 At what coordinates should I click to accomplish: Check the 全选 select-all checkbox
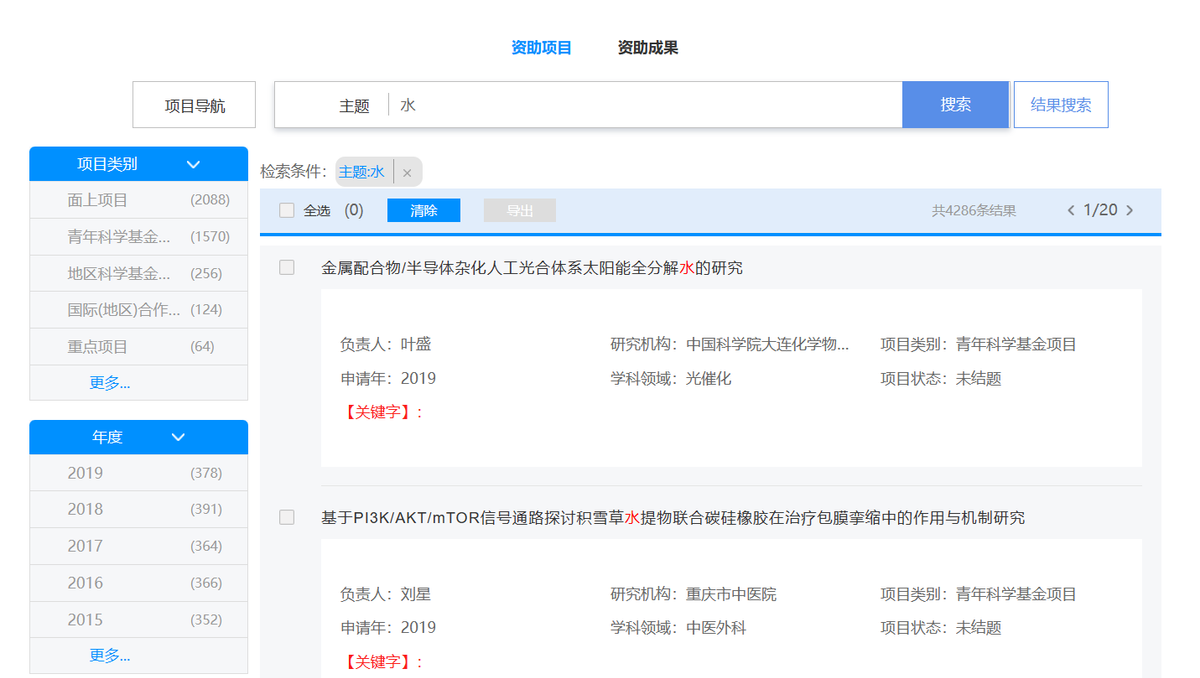[x=284, y=210]
